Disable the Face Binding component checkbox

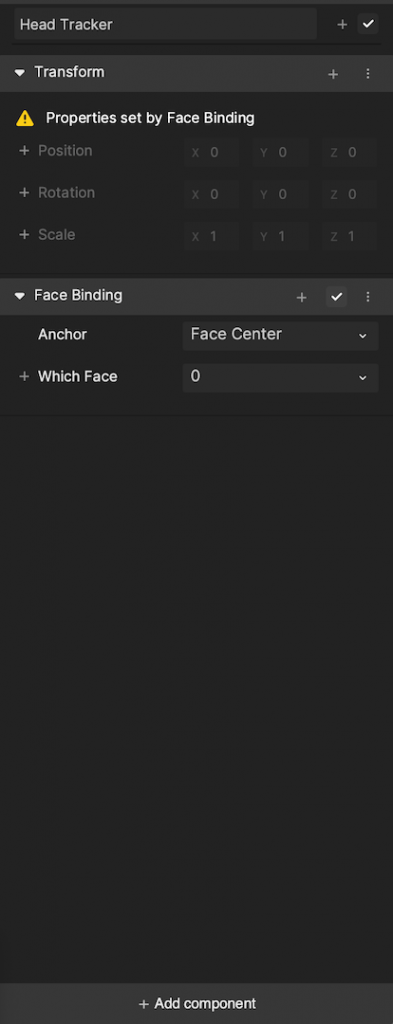pyautogui.click(x=336, y=297)
